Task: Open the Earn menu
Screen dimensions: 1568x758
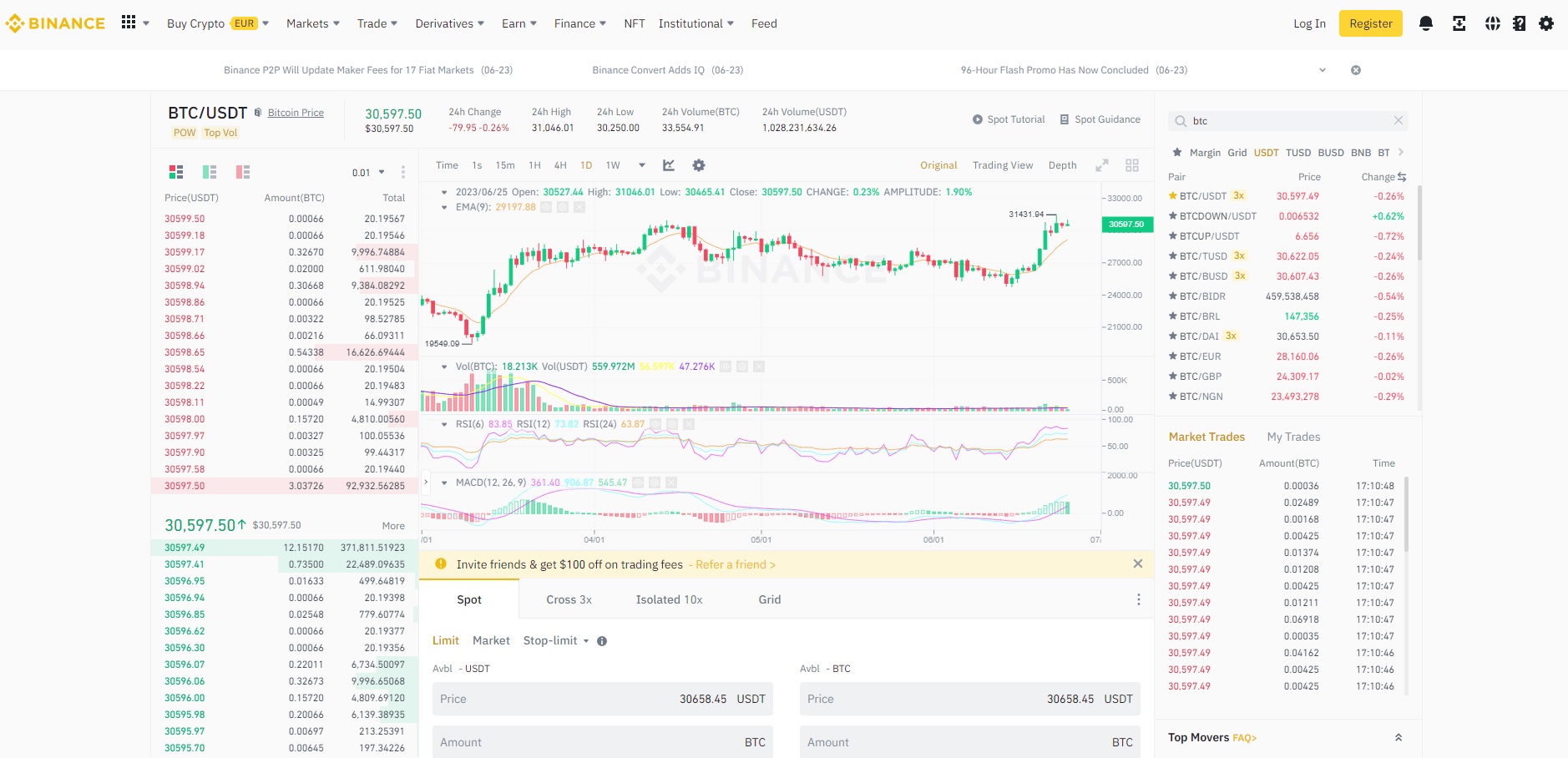Action: [519, 23]
